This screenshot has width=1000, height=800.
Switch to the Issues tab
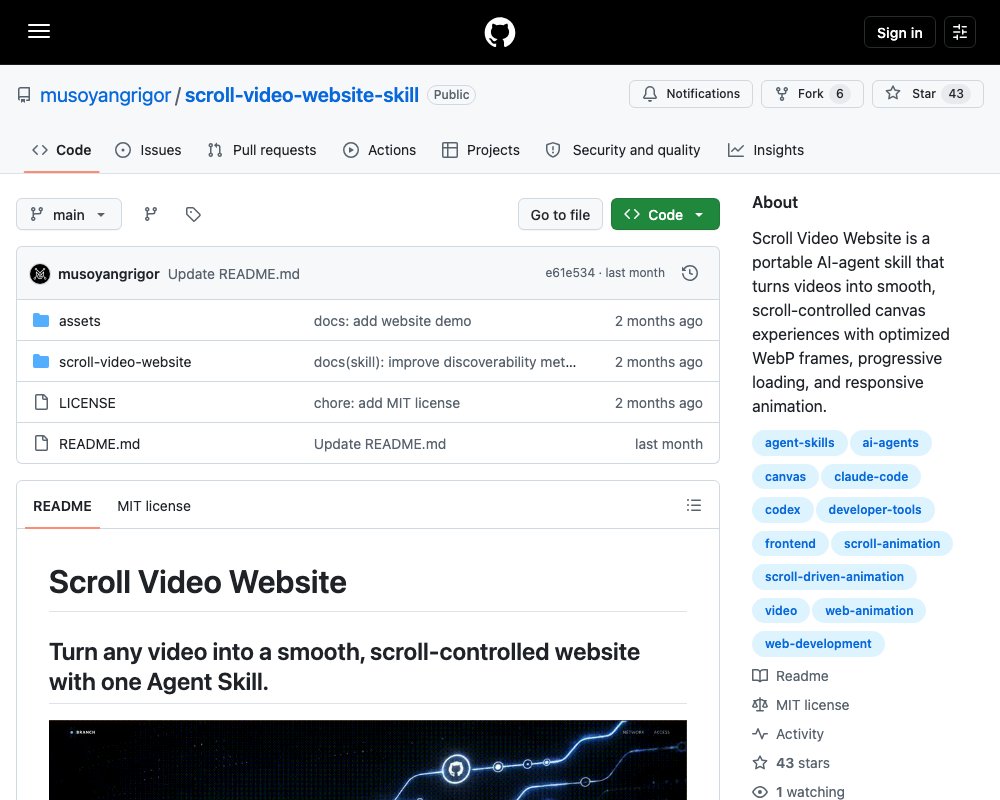click(148, 150)
